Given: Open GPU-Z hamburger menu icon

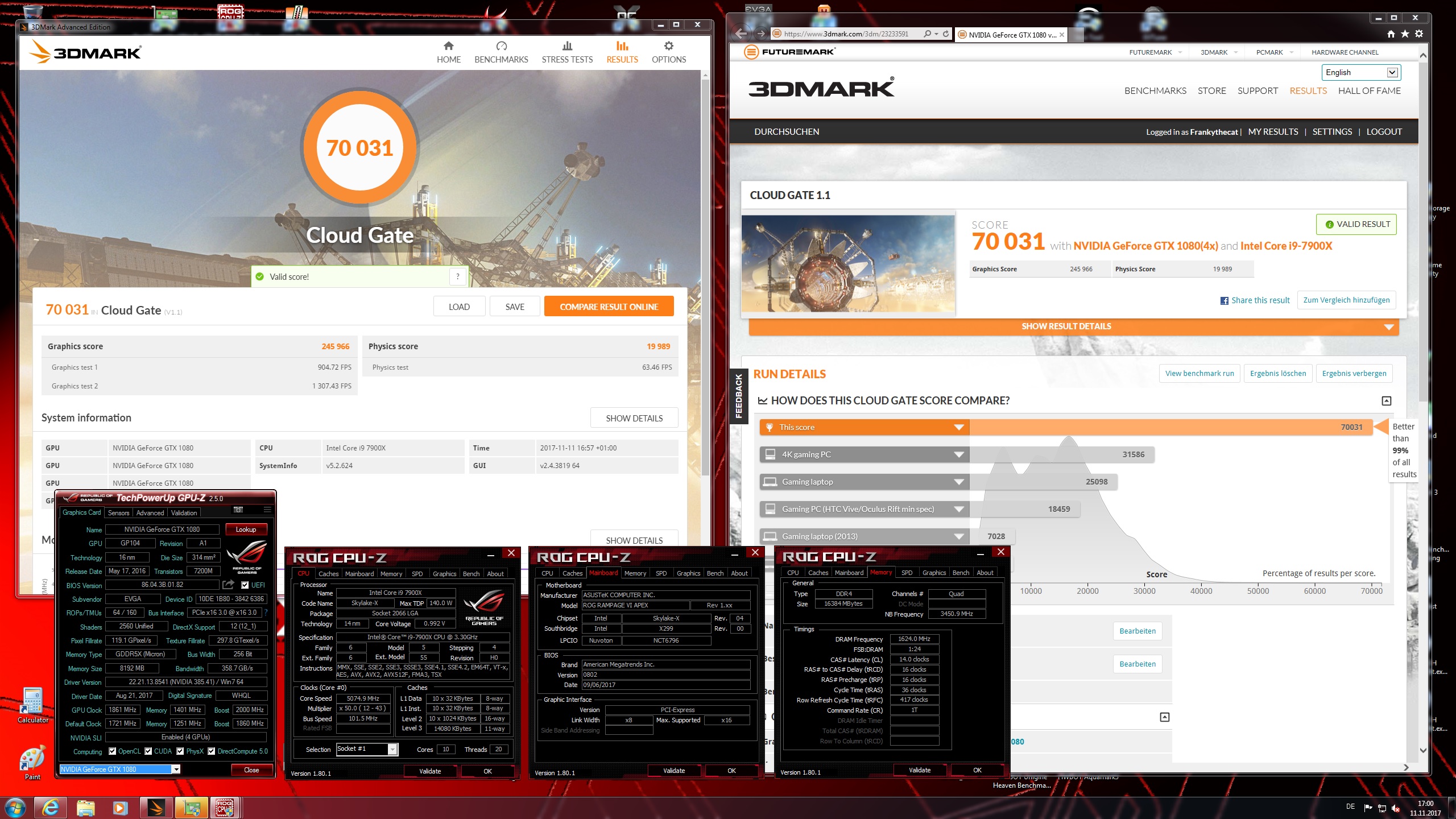Looking at the screenshot, I should point(267,510).
